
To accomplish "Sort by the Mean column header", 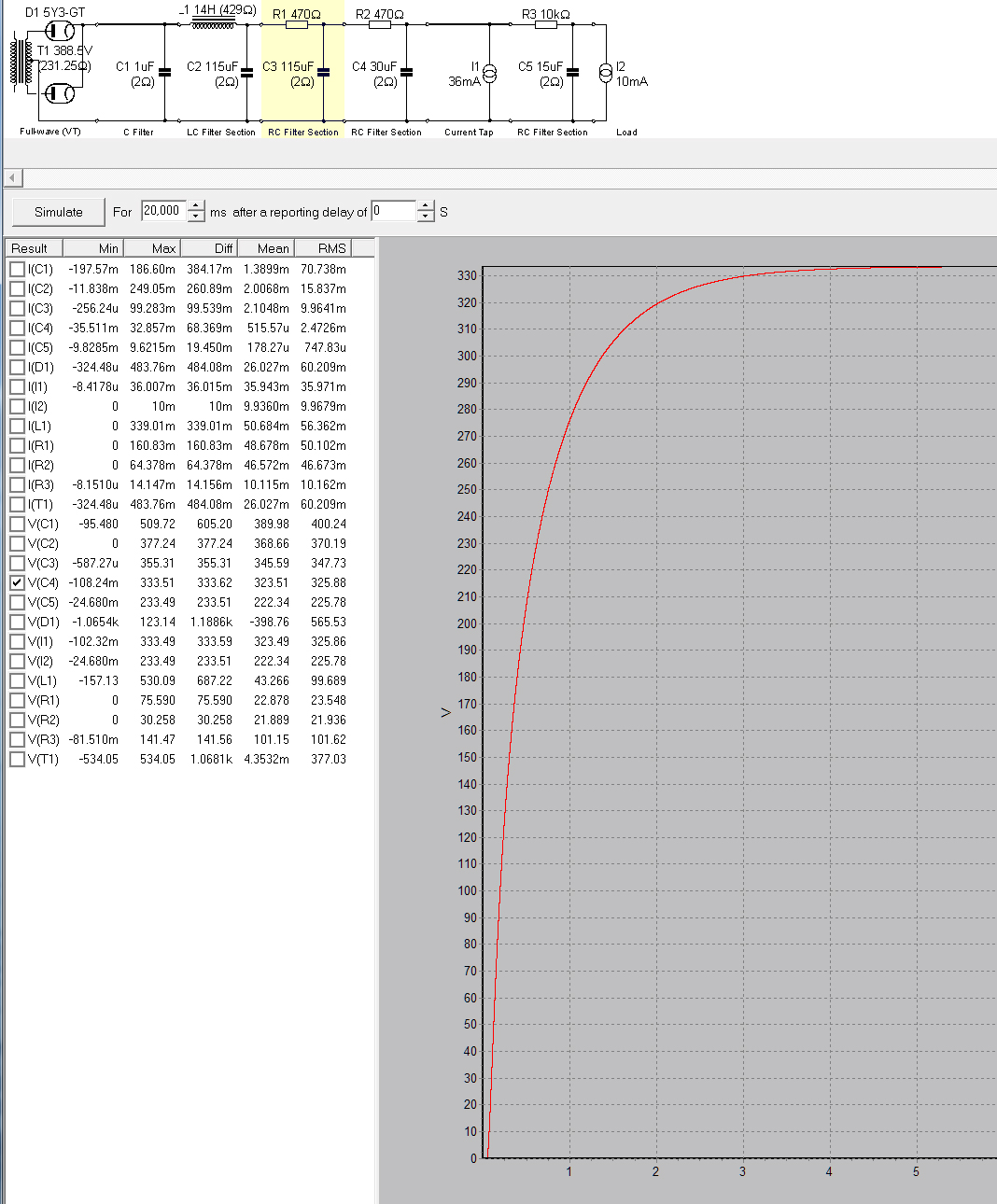I will [x=266, y=248].
